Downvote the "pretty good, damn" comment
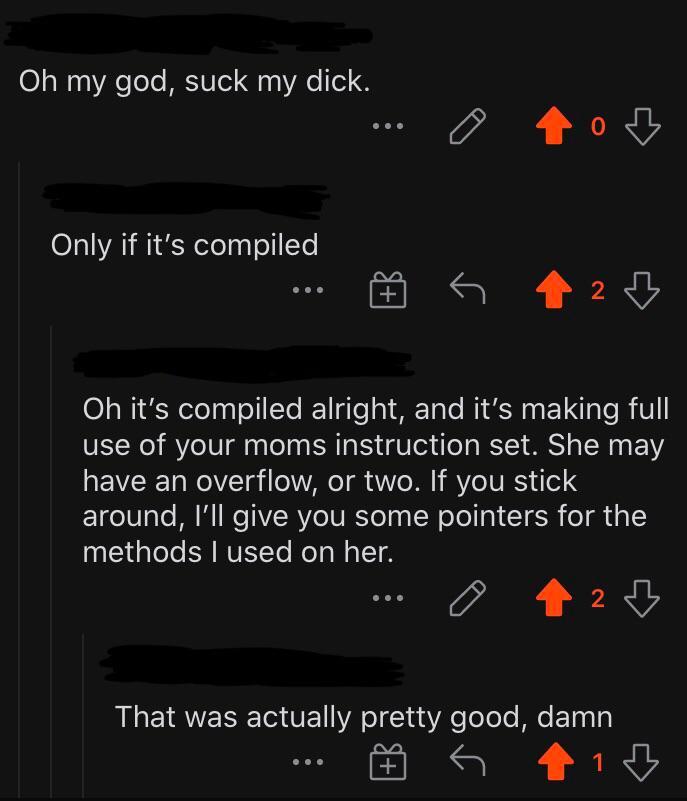Viewport: 687px width, 801px height. coord(642,763)
